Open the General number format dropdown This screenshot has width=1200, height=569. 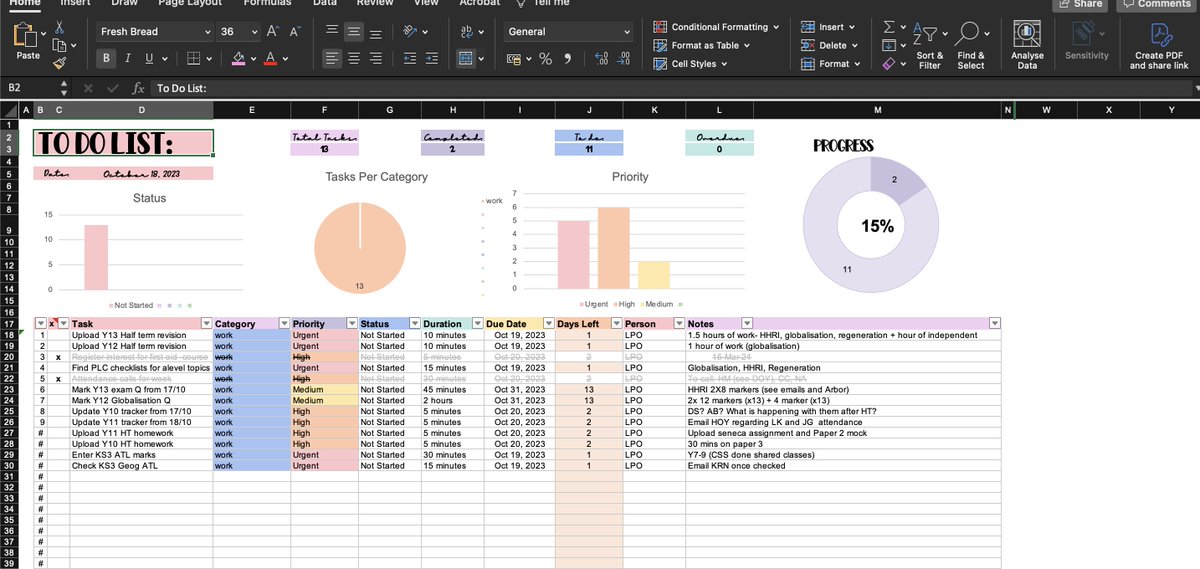click(626, 32)
